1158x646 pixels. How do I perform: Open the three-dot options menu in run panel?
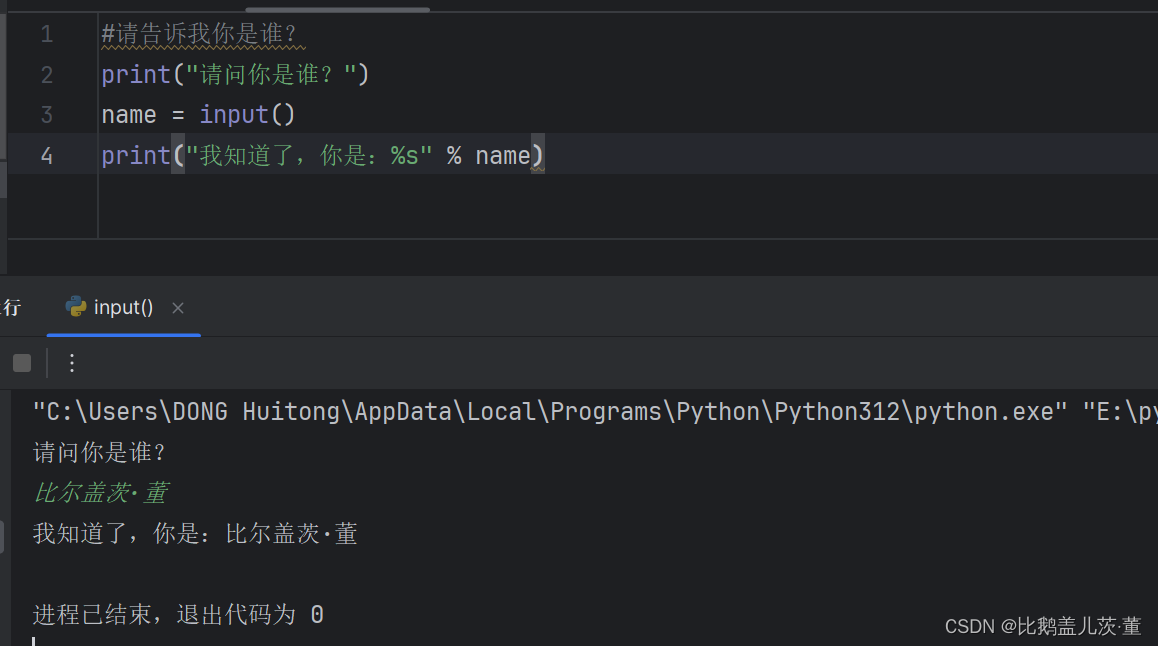(71, 363)
